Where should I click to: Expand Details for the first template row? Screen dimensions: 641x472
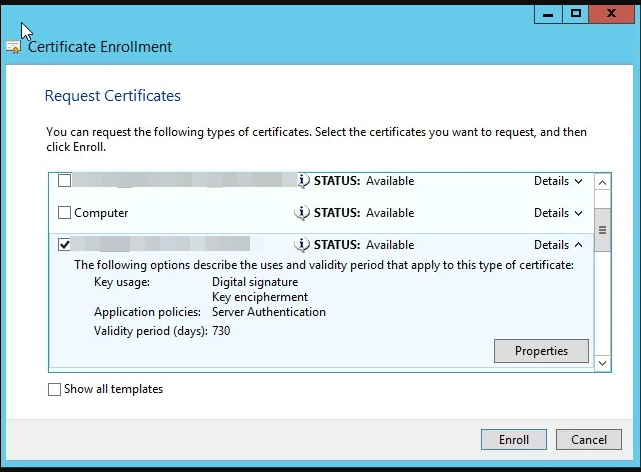click(x=558, y=181)
